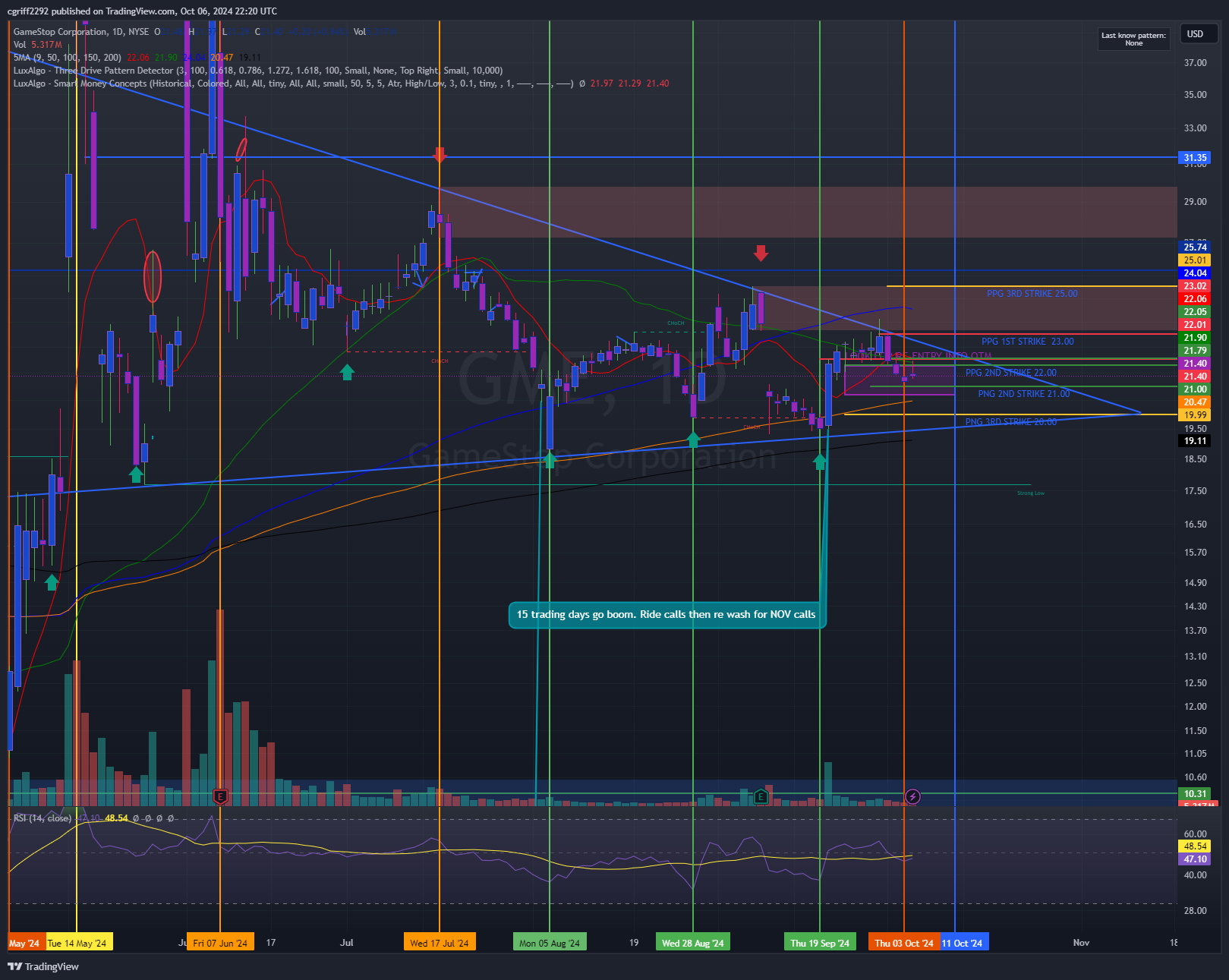The width and height of the screenshot is (1229, 980).
Task: Select the Mon 05 Aug '24 date marker
Action: tap(550, 943)
